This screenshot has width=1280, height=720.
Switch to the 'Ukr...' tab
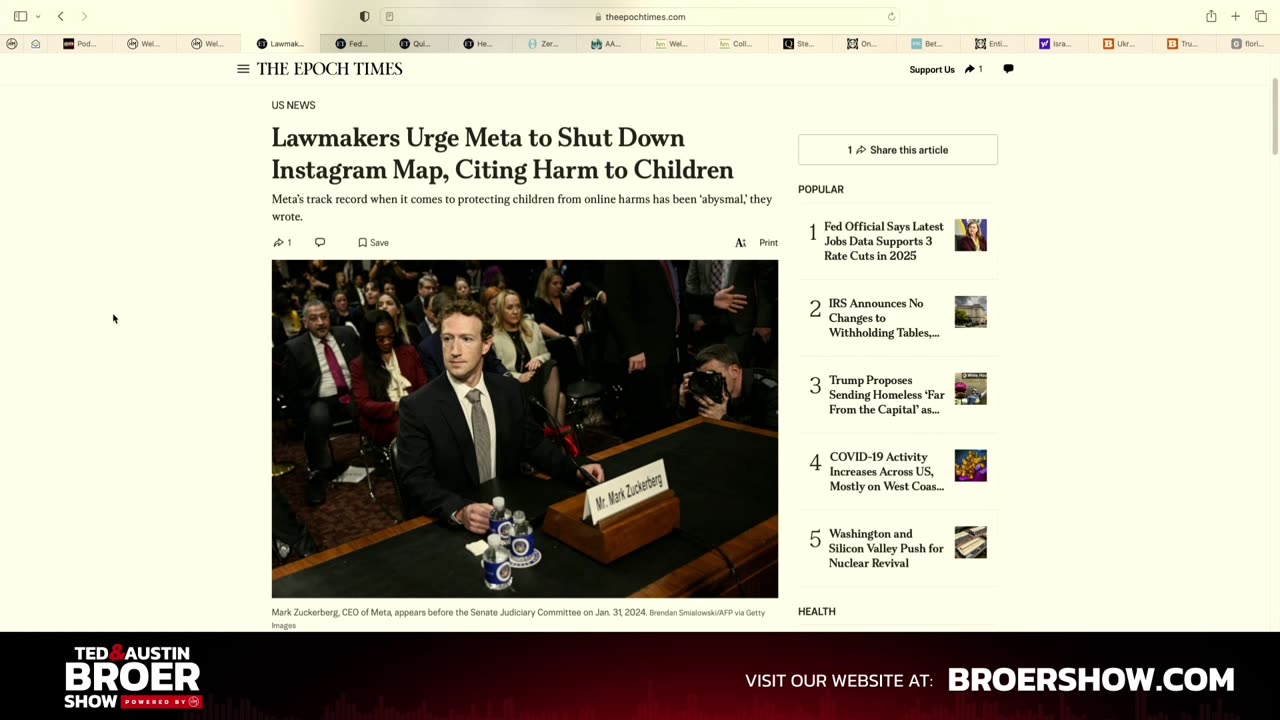click(1120, 43)
